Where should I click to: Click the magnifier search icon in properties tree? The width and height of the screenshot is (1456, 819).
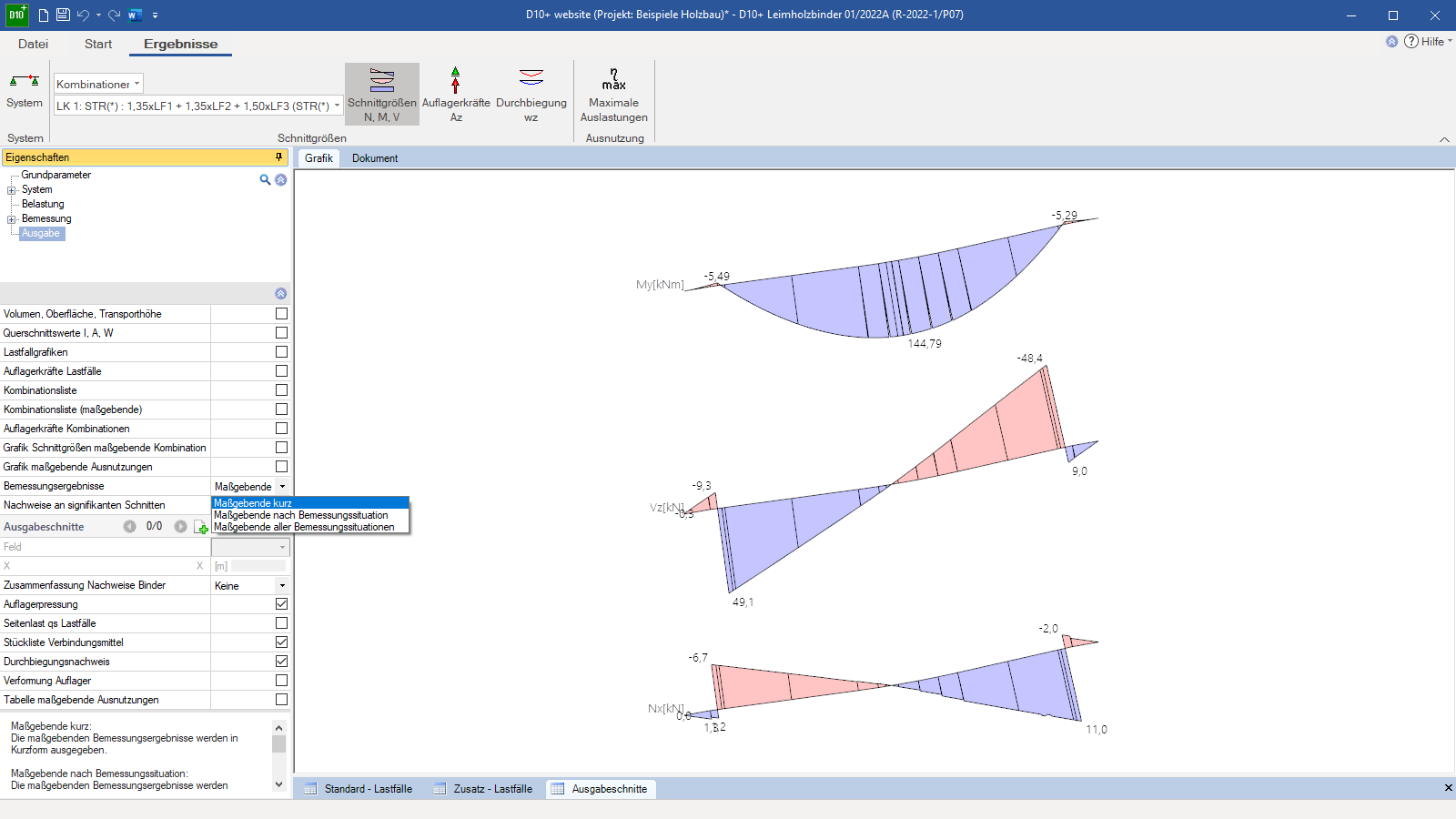[265, 180]
